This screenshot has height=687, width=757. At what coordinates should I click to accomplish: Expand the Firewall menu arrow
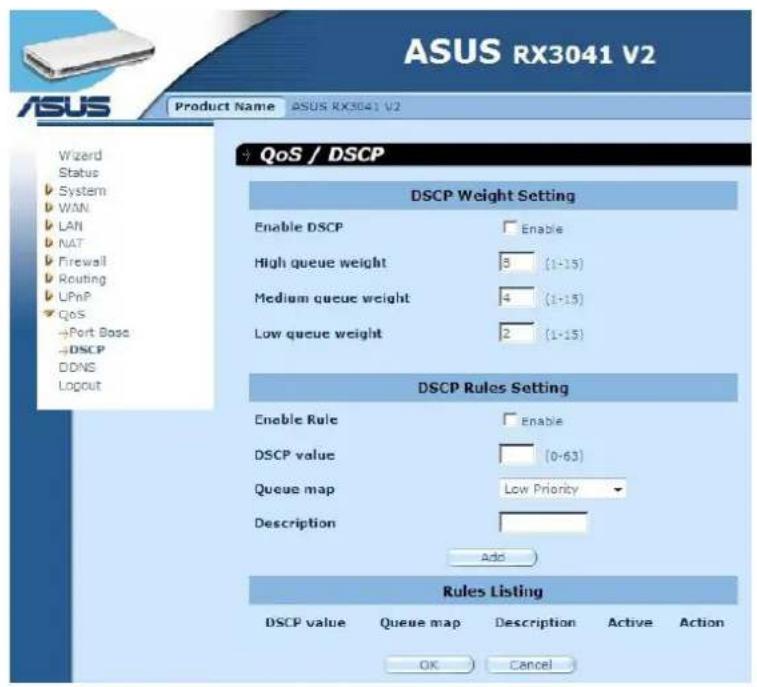point(48,261)
